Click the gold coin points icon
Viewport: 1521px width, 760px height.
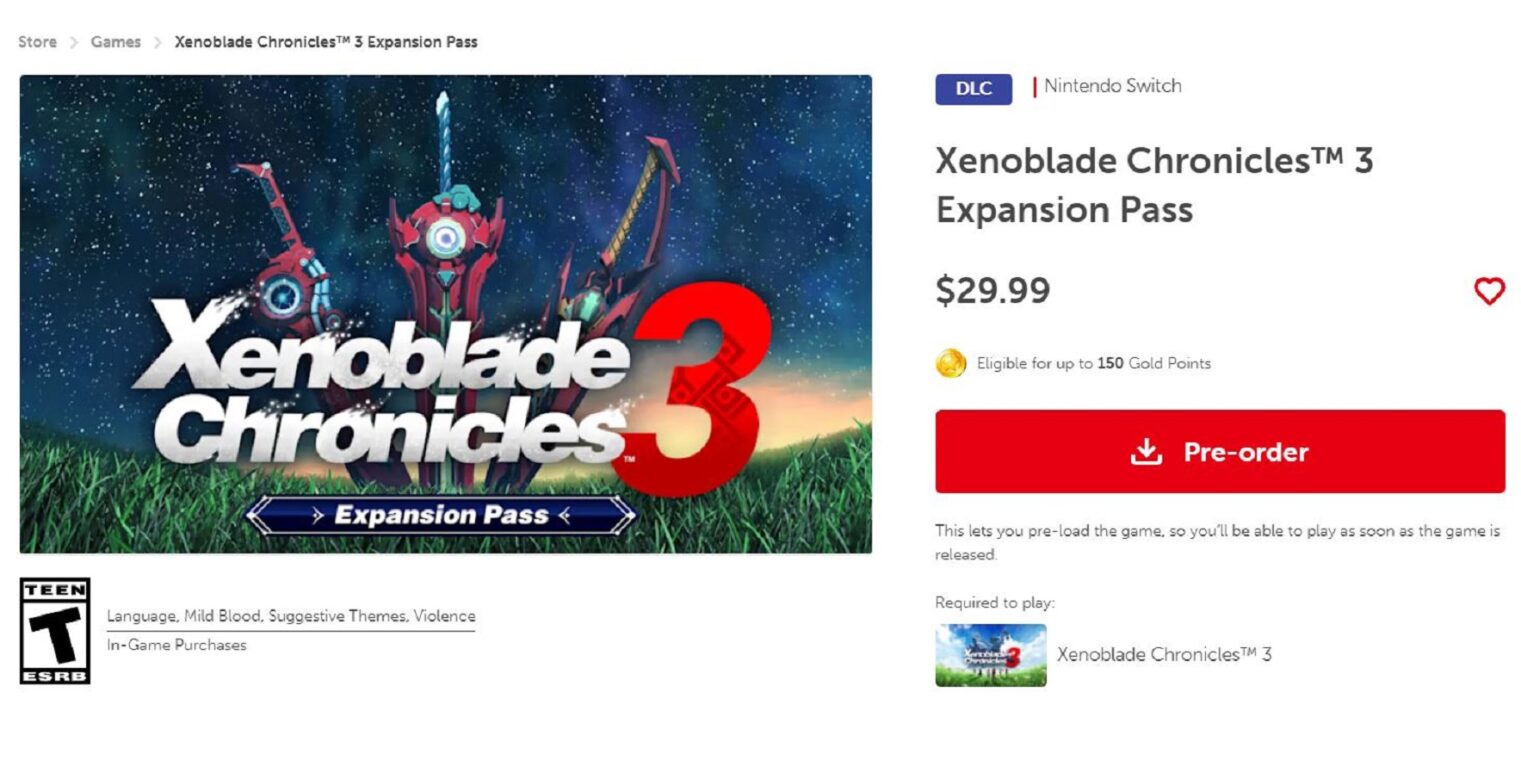(x=950, y=363)
